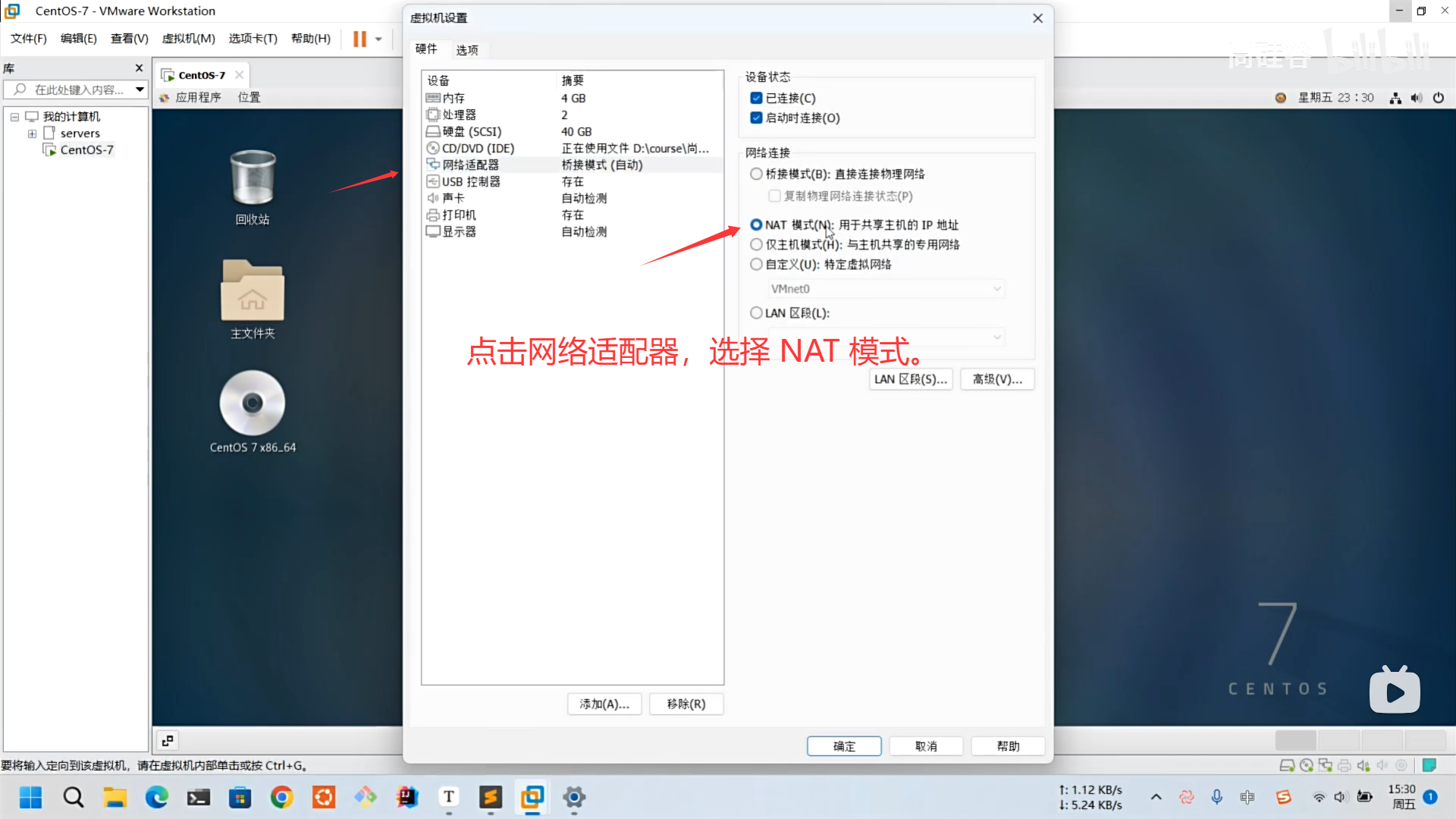Click the pause VM toolbar icon

[x=359, y=39]
